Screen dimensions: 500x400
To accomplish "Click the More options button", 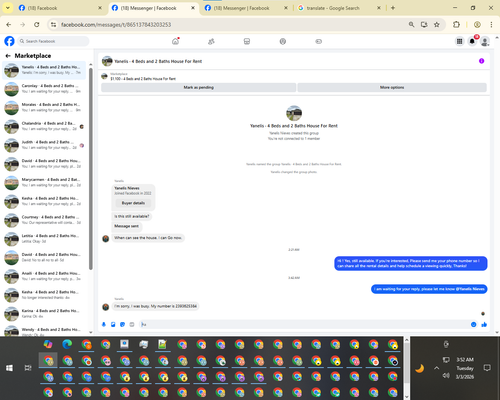I will [392, 87].
